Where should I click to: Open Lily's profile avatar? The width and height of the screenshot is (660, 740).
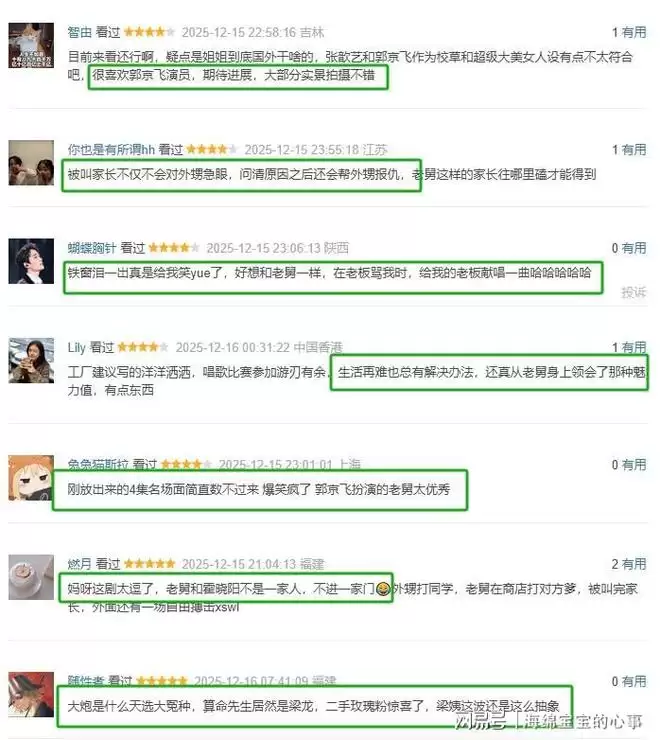(31, 361)
